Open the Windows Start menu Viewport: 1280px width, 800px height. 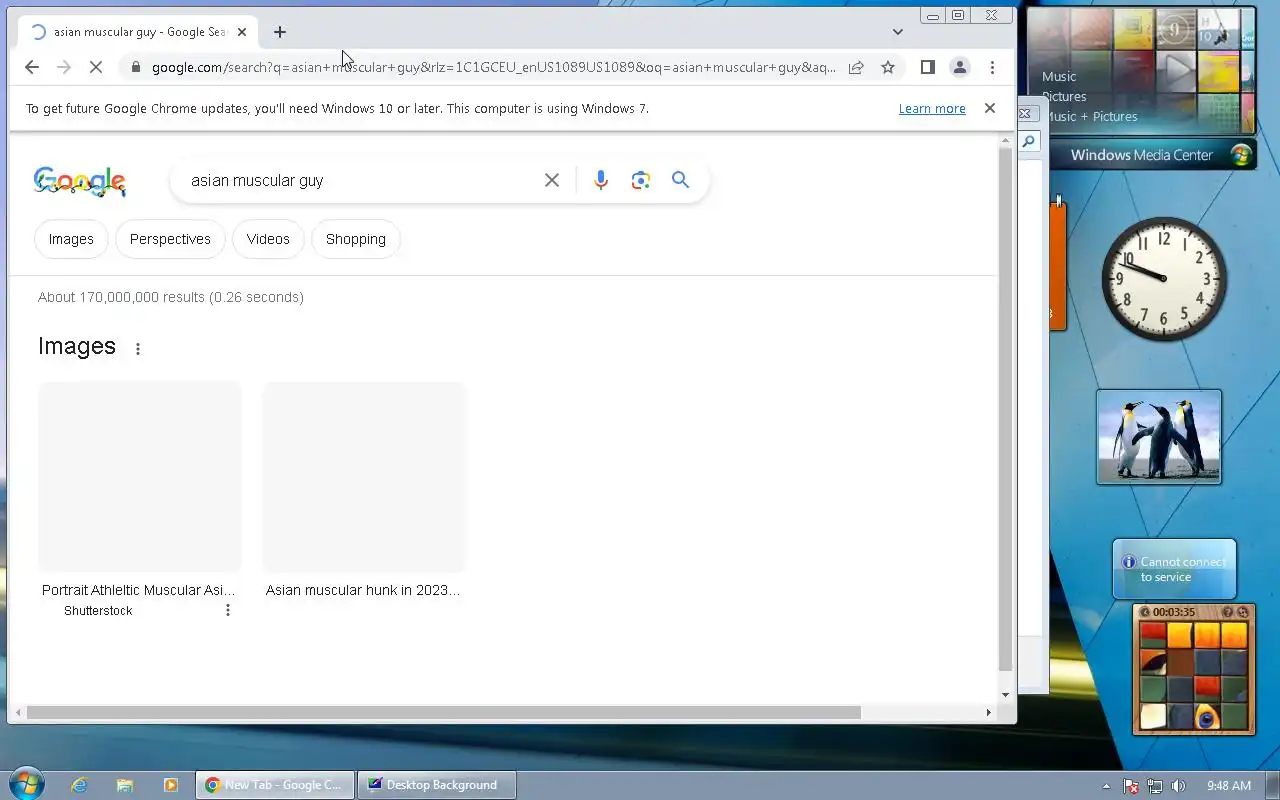pyautogui.click(x=26, y=784)
